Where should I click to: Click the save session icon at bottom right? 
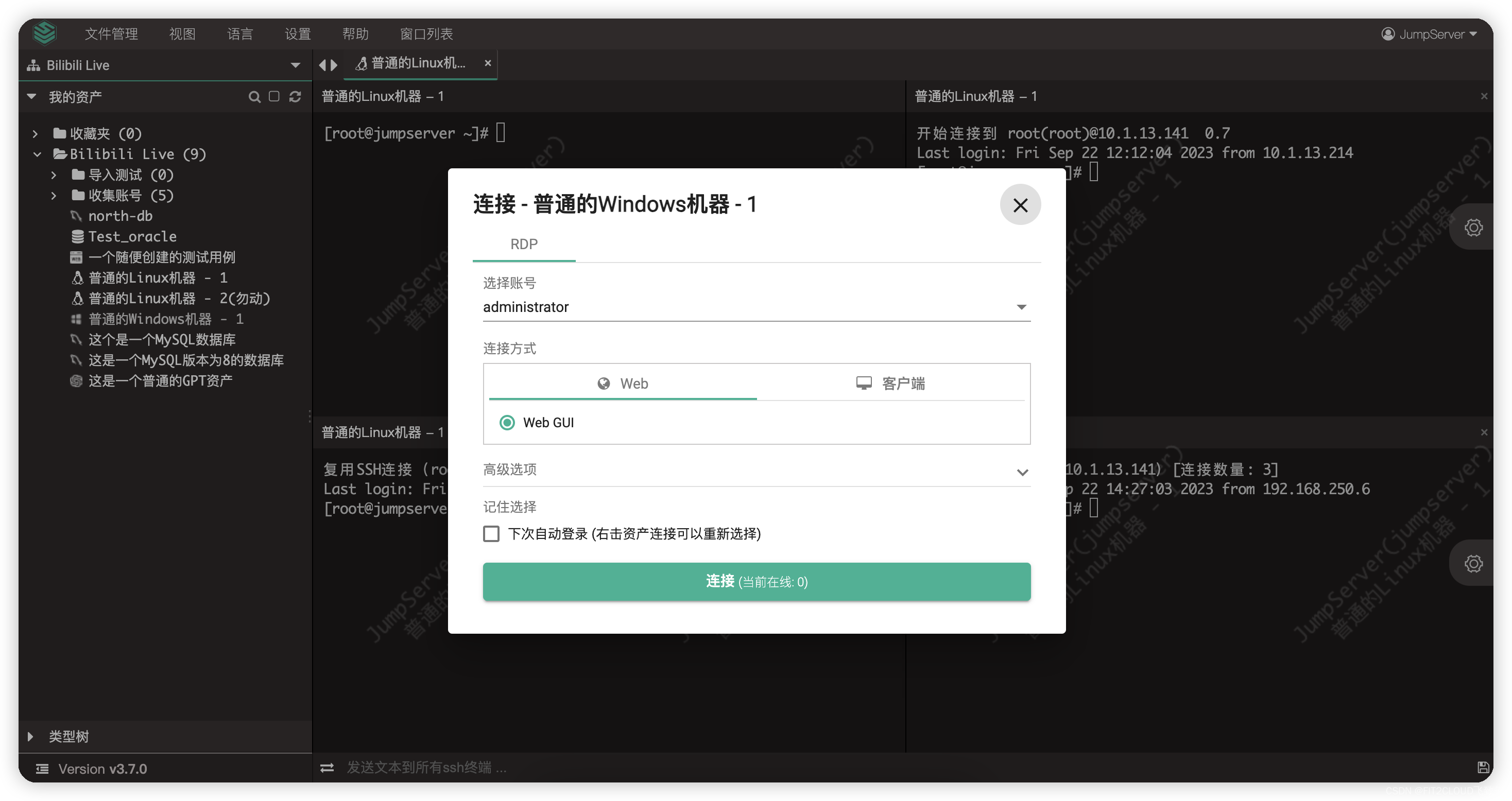pyautogui.click(x=1483, y=768)
